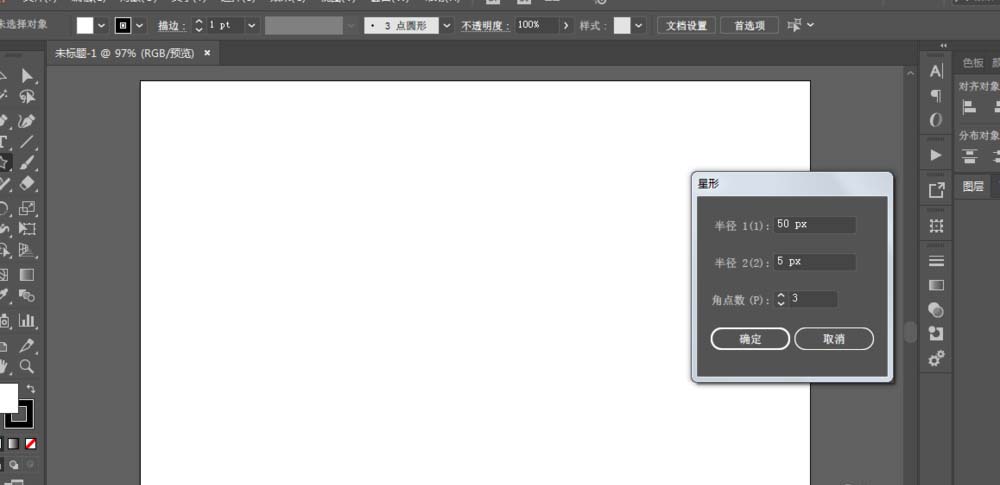The image size is (1000, 485).
Task: Click 半径 2 input field
Action: tap(814, 262)
